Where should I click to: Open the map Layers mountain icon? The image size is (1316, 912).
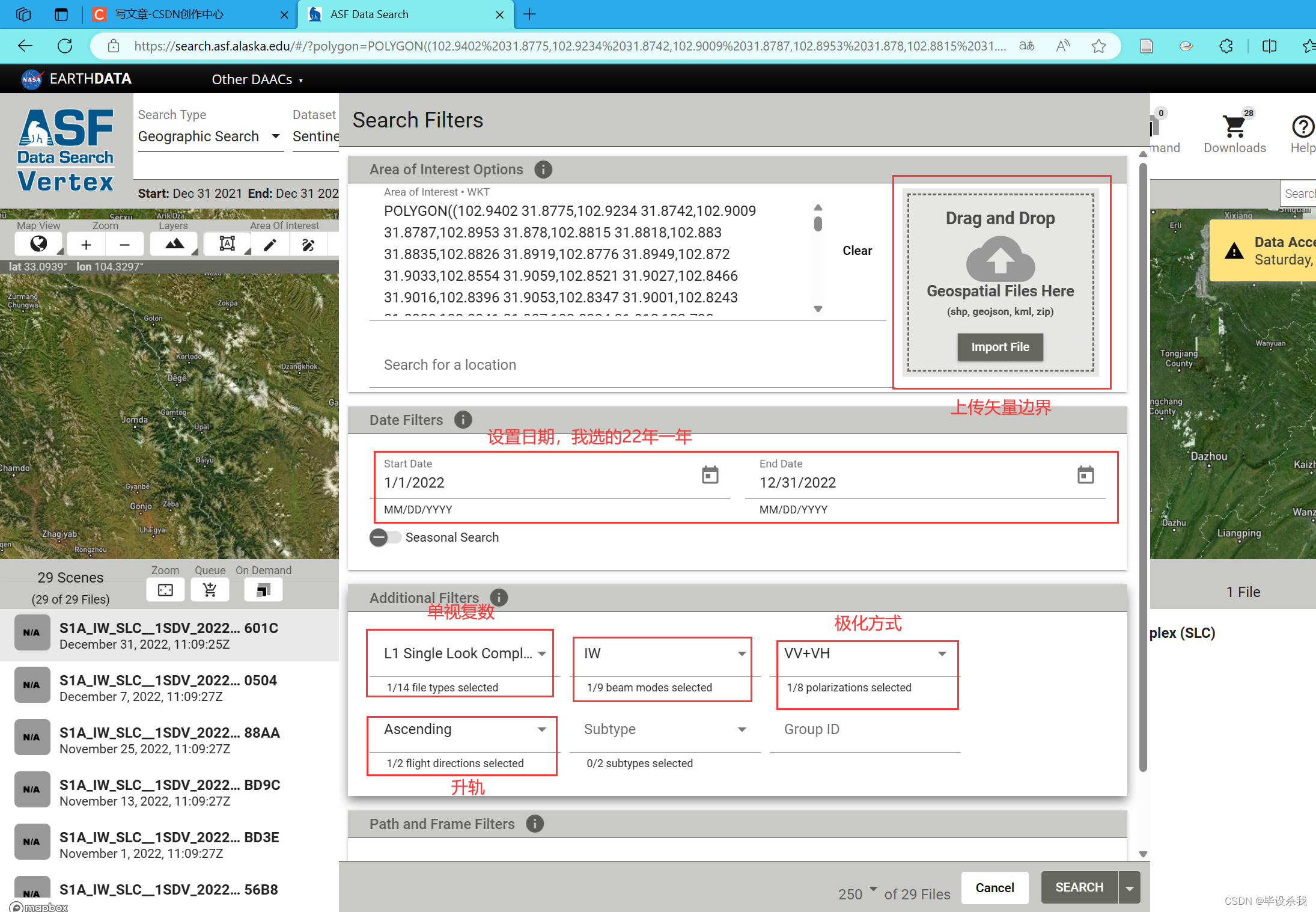(x=174, y=244)
